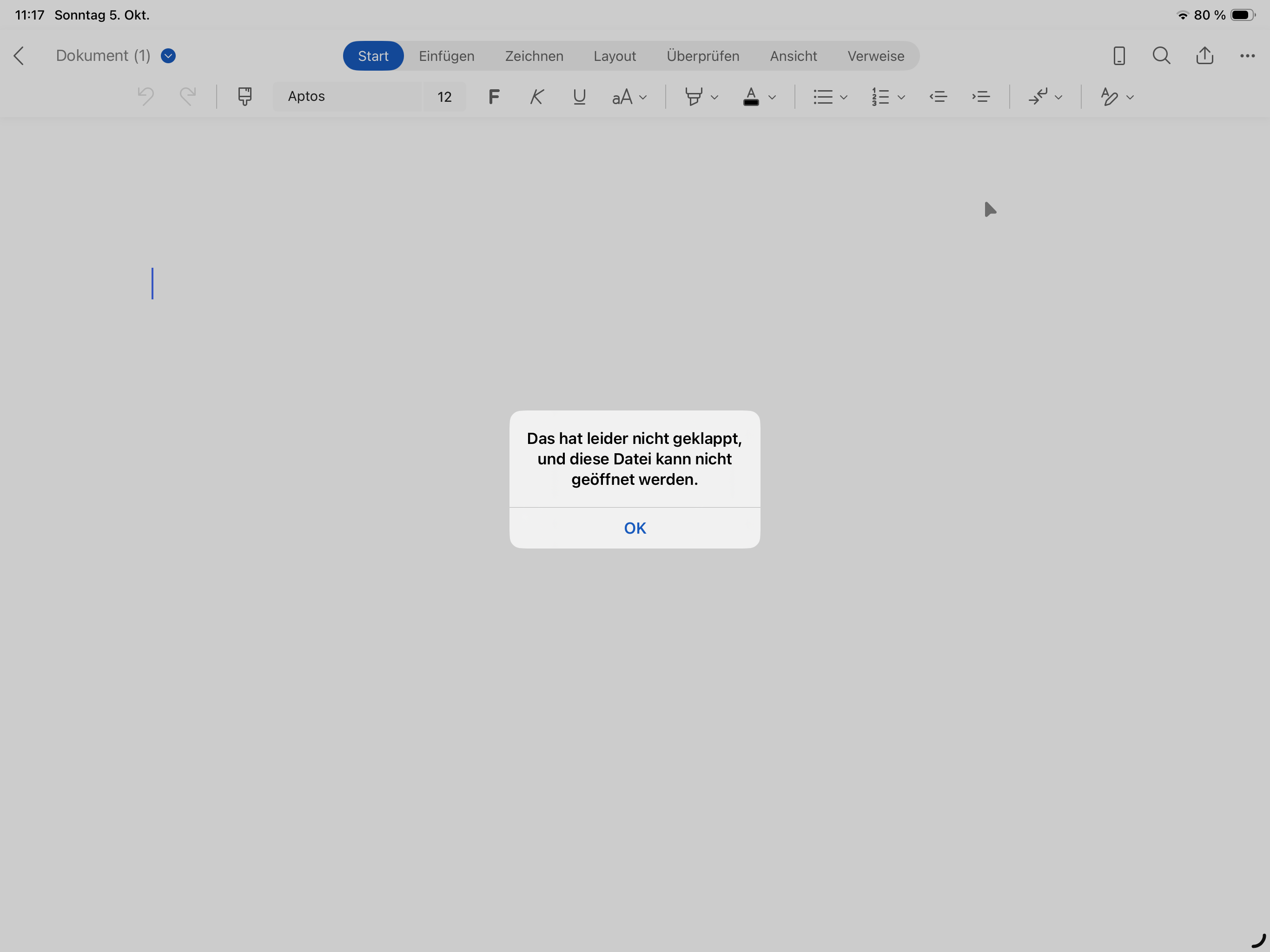Expand the numbered list style dropdown

tap(901, 97)
